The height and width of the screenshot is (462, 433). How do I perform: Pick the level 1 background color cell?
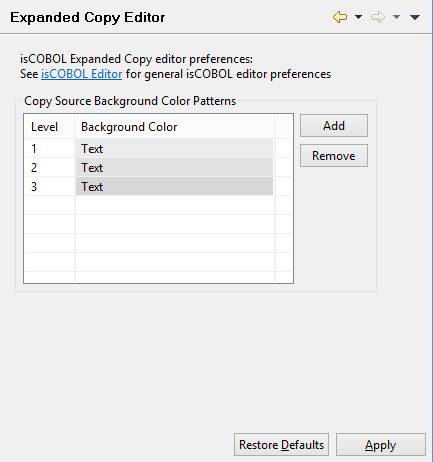point(174,149)
